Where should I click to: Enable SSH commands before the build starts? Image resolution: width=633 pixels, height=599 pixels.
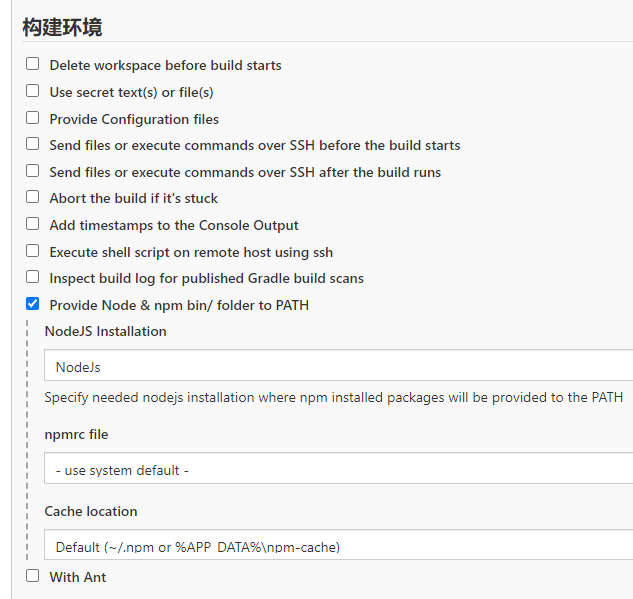(33, 144)
